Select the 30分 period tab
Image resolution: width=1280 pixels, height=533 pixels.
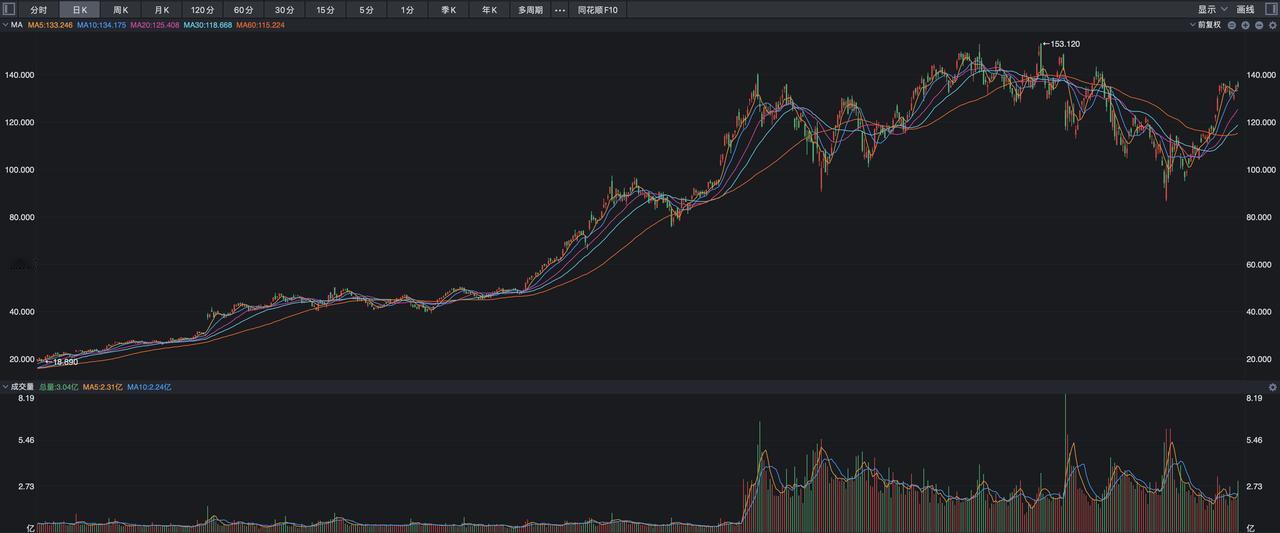pyautogui.click(x=285, y=10)
